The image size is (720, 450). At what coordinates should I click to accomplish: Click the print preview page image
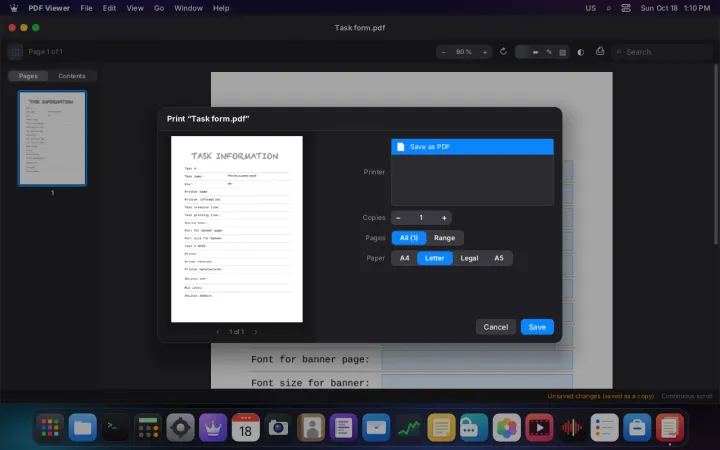(x=237, y=229)
